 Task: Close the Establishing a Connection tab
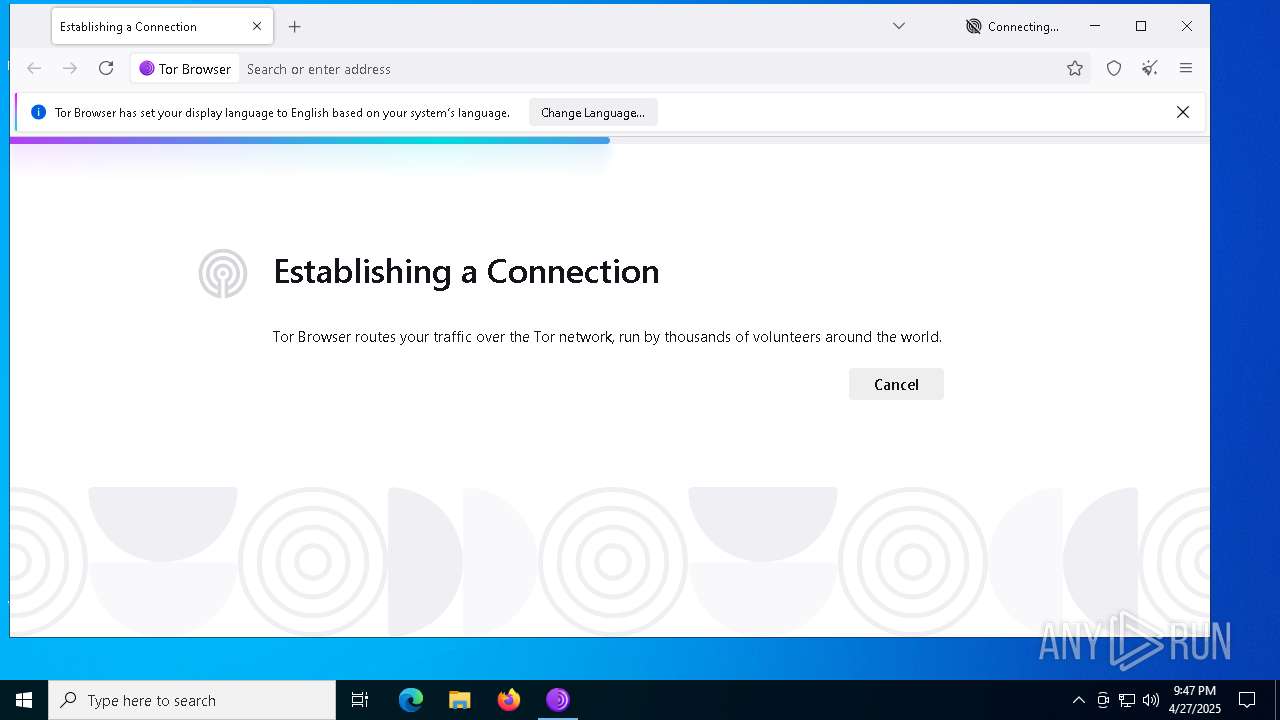tap(257, 26)
